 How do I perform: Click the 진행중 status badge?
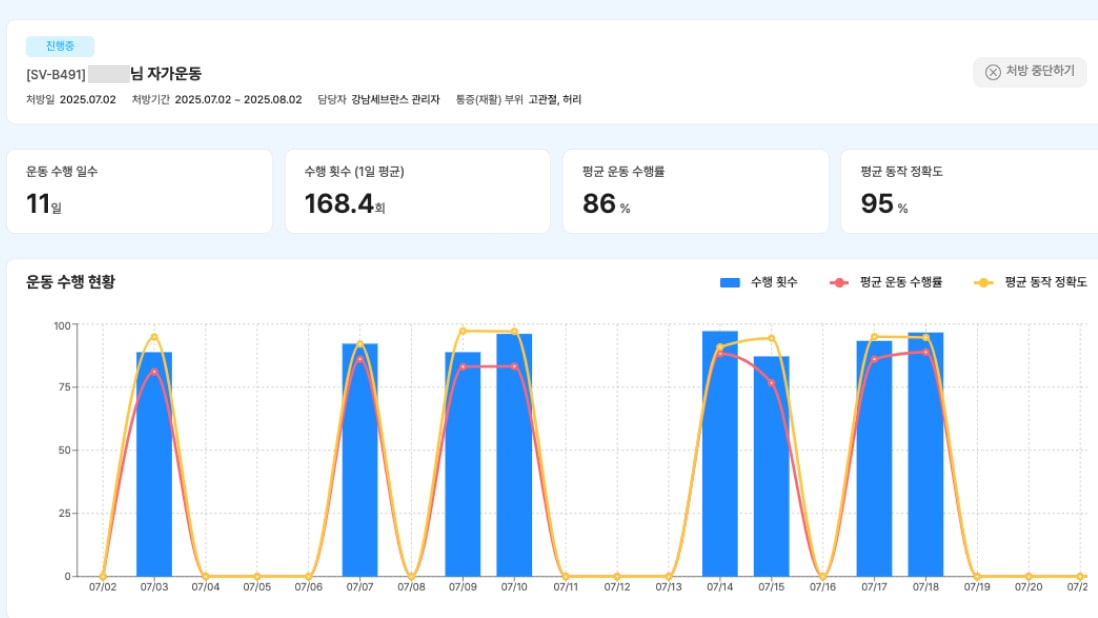pyautogui.click(x=60, y=46)
